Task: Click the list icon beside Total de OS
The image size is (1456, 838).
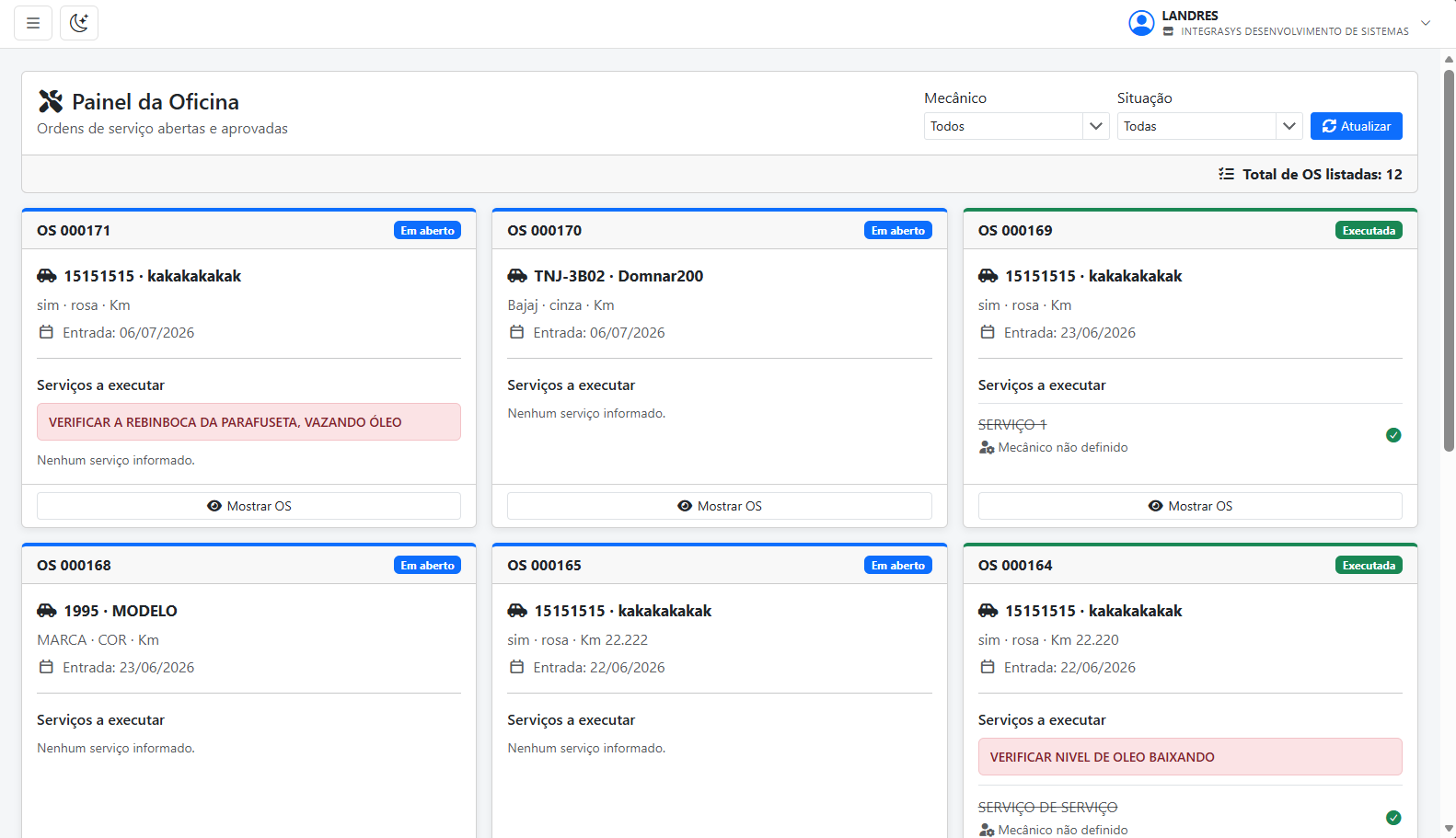Action: pos(1226,174)
